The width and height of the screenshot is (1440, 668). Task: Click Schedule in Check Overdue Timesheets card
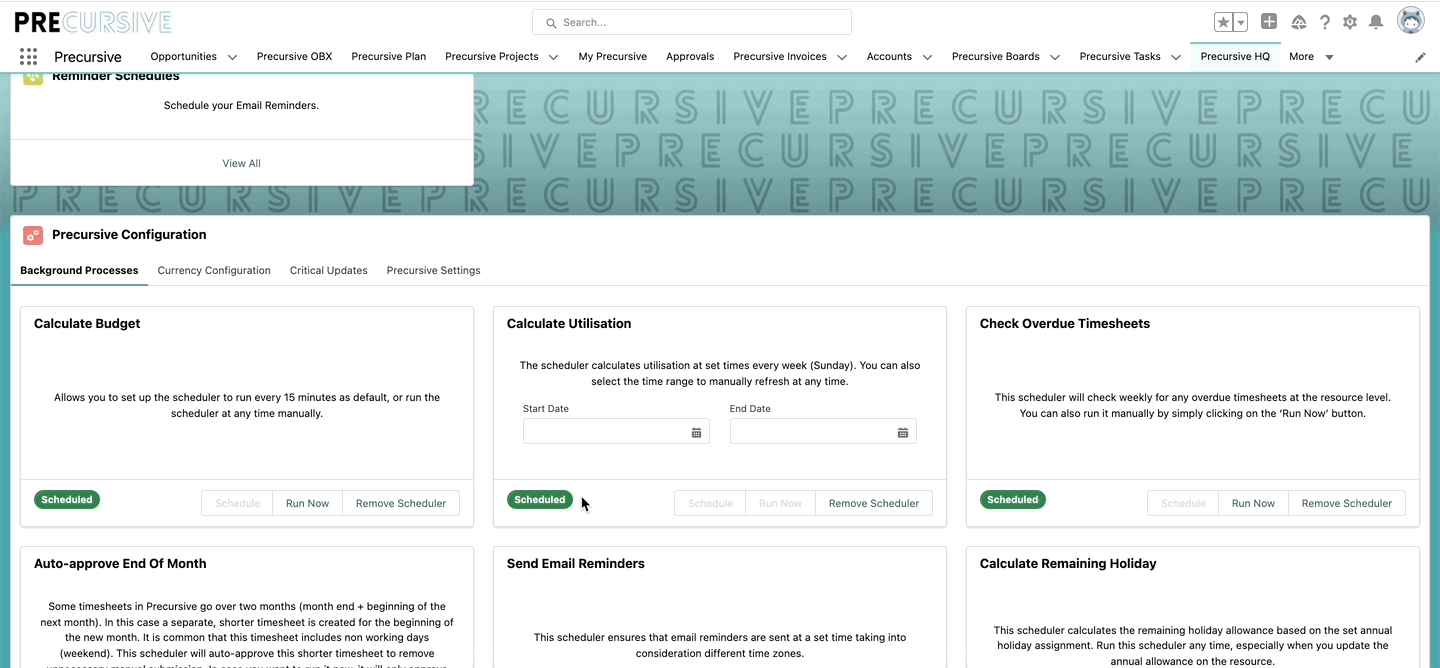(x=1183, y=503)
